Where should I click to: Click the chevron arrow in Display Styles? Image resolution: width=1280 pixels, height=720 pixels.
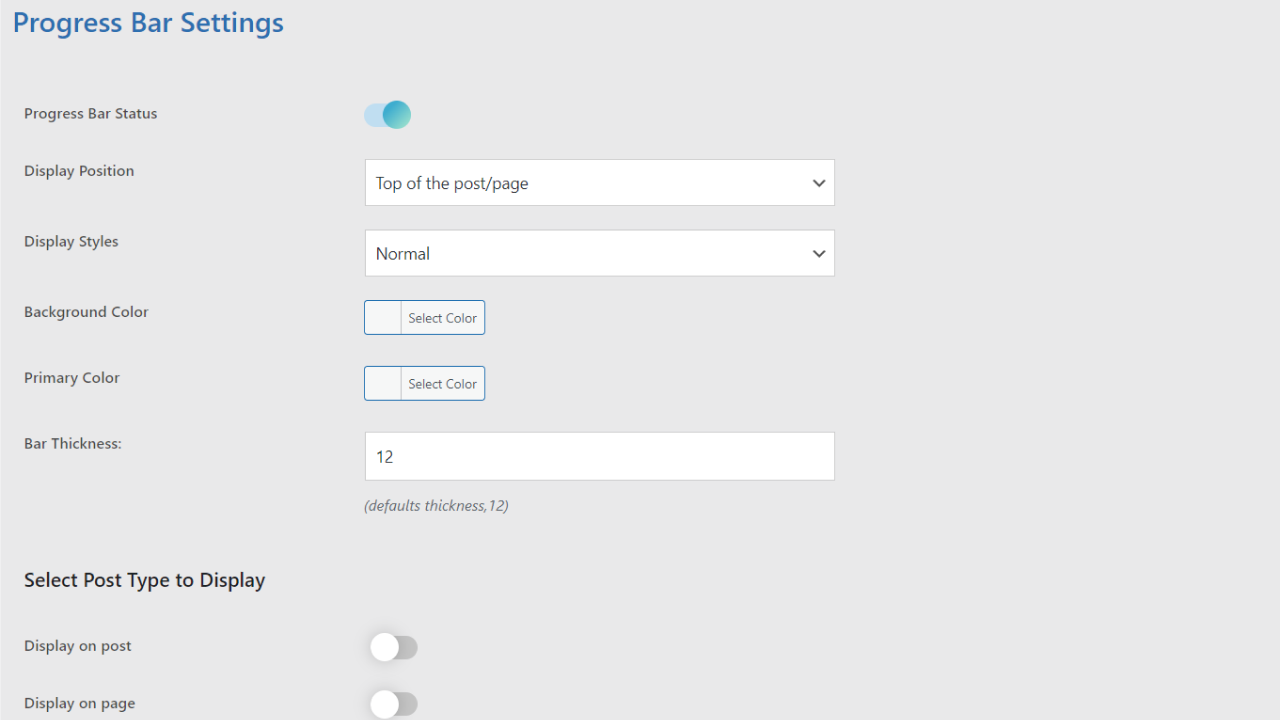819,254
